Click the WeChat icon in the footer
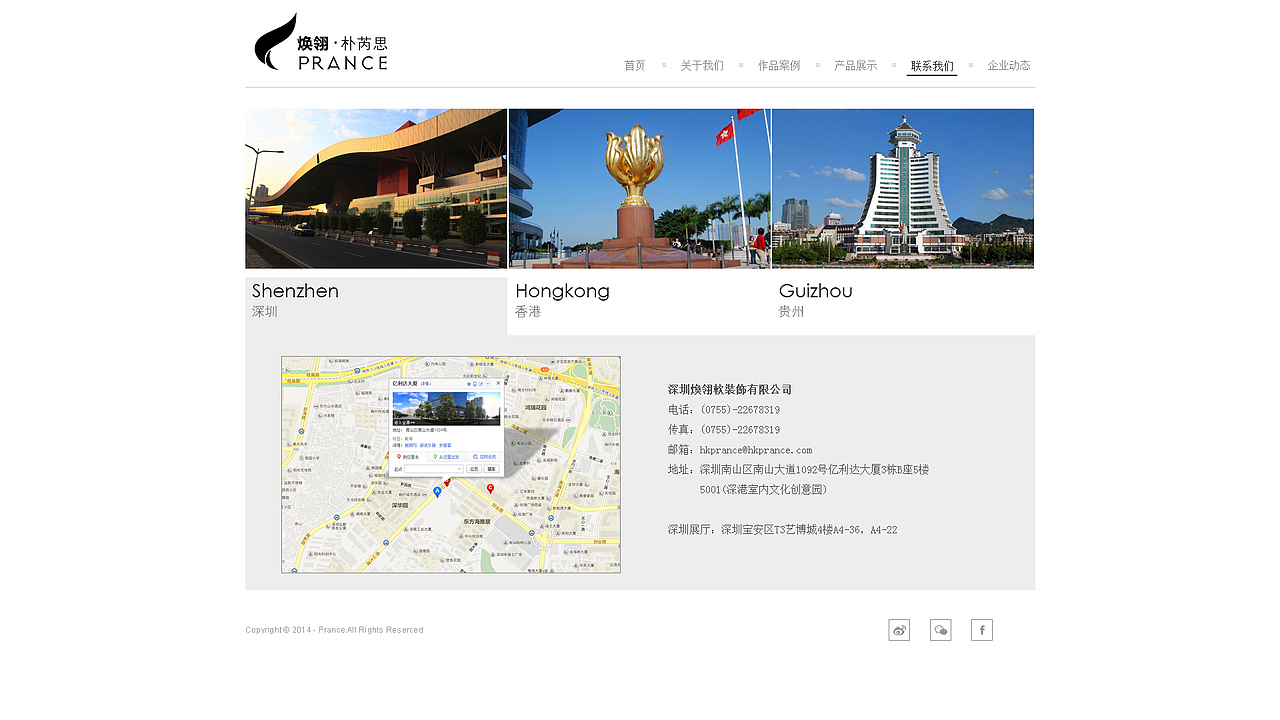This screenshot has width=1280, height=720. 940,630
